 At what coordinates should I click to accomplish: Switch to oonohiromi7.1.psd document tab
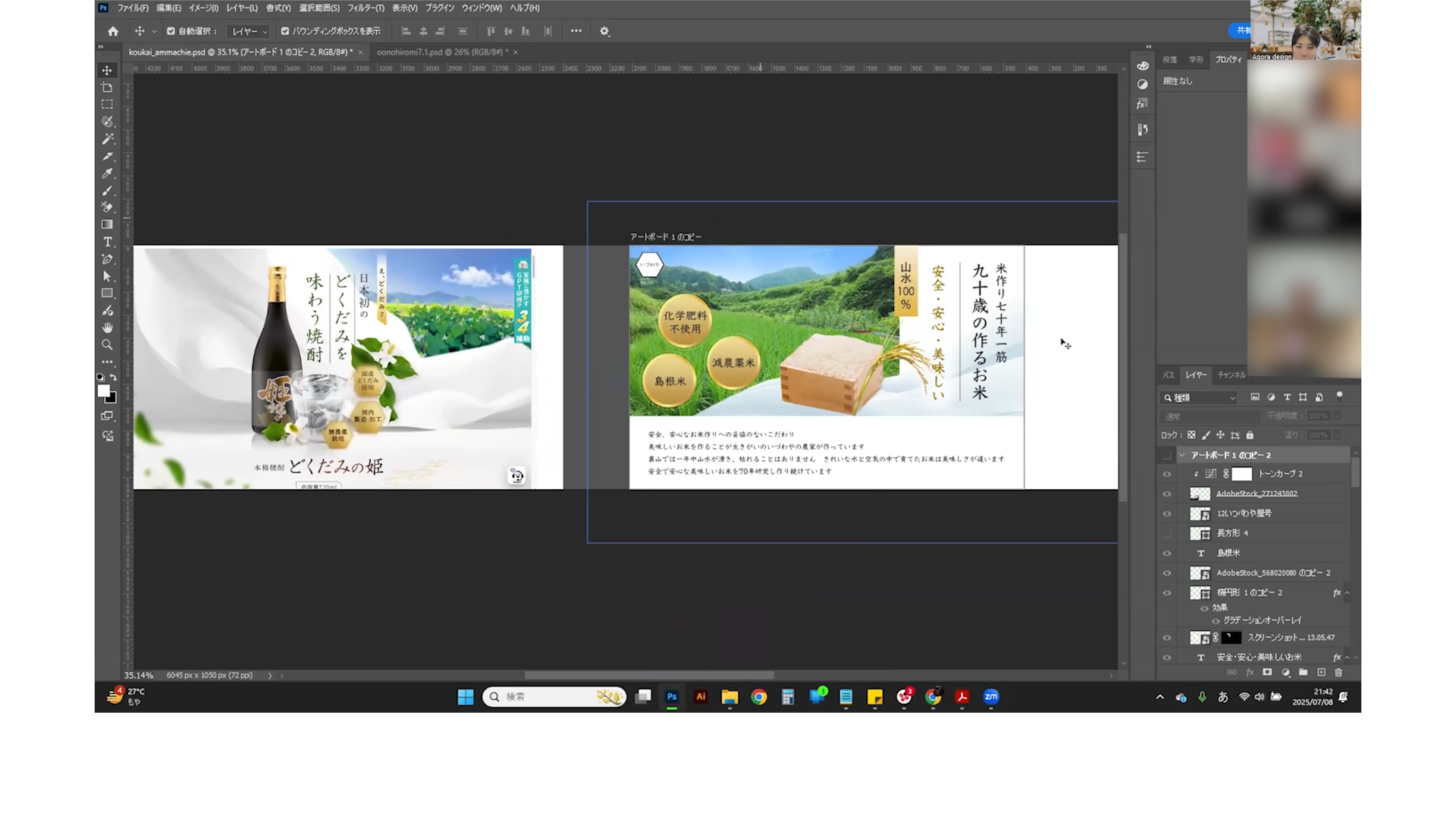(441, 52)
